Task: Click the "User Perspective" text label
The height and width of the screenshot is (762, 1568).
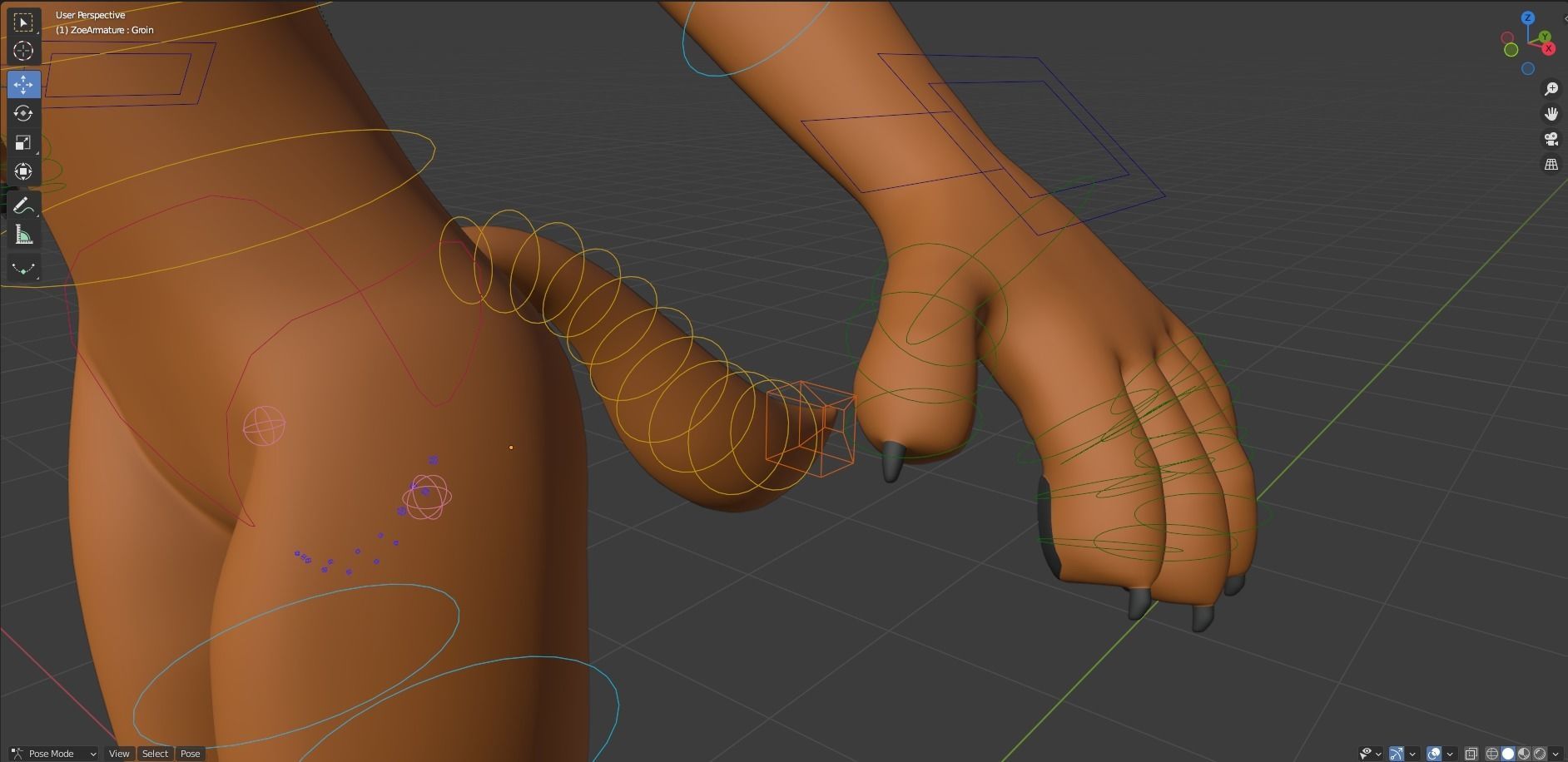Action: point(91,15)
